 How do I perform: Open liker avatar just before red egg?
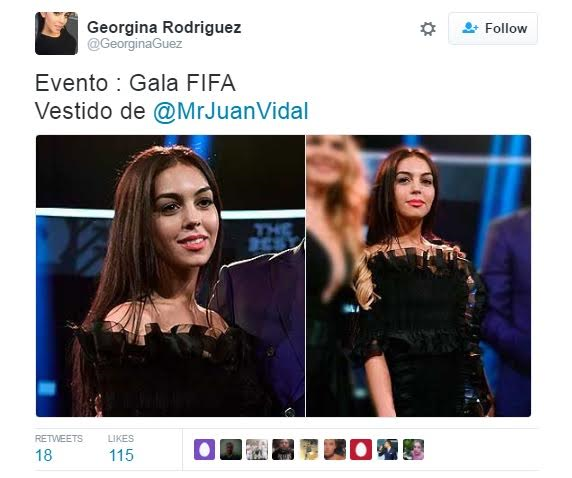click(335, 449)
